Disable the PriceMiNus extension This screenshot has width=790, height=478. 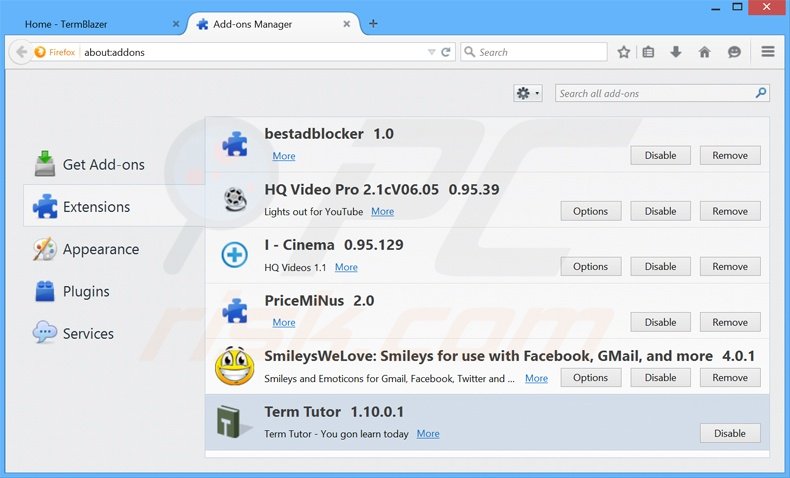coord(660,322)
